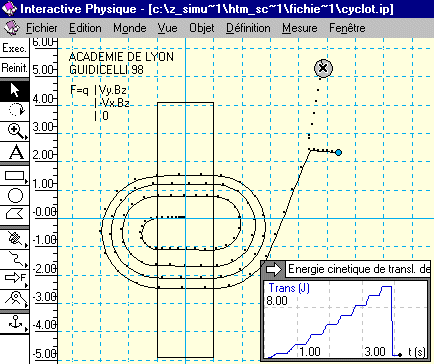Click the 't (s)' axis label
The height and width of the screenshot is (364, 434).
tap(417, 352)
